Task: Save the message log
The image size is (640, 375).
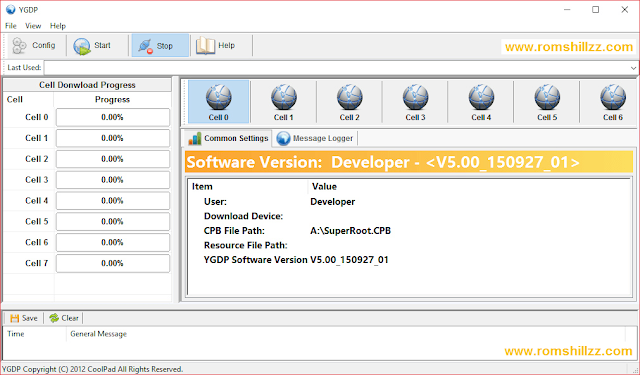Action: tap(24, 318)
